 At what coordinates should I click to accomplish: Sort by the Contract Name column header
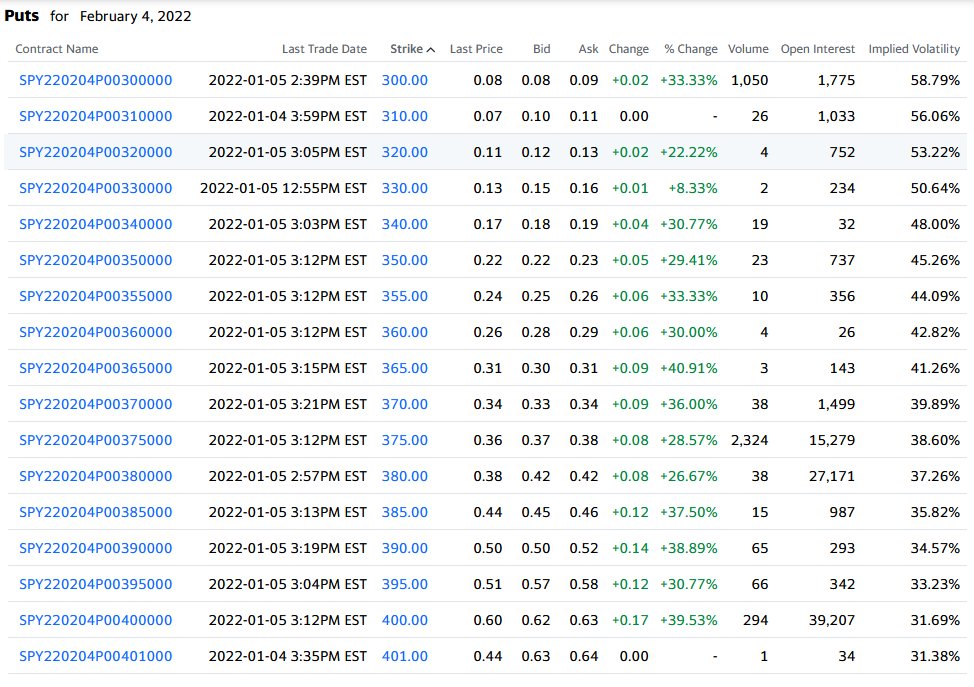(57, 49)
